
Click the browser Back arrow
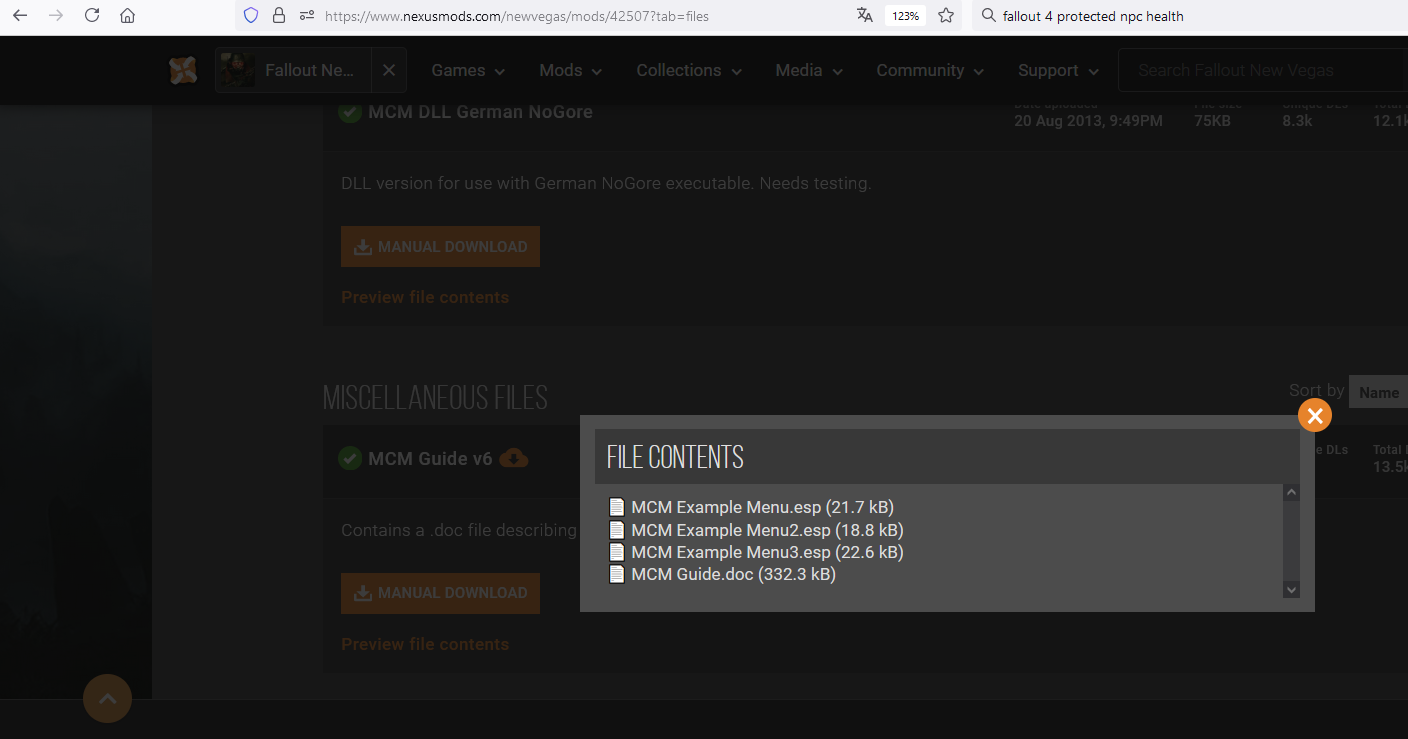20,16
